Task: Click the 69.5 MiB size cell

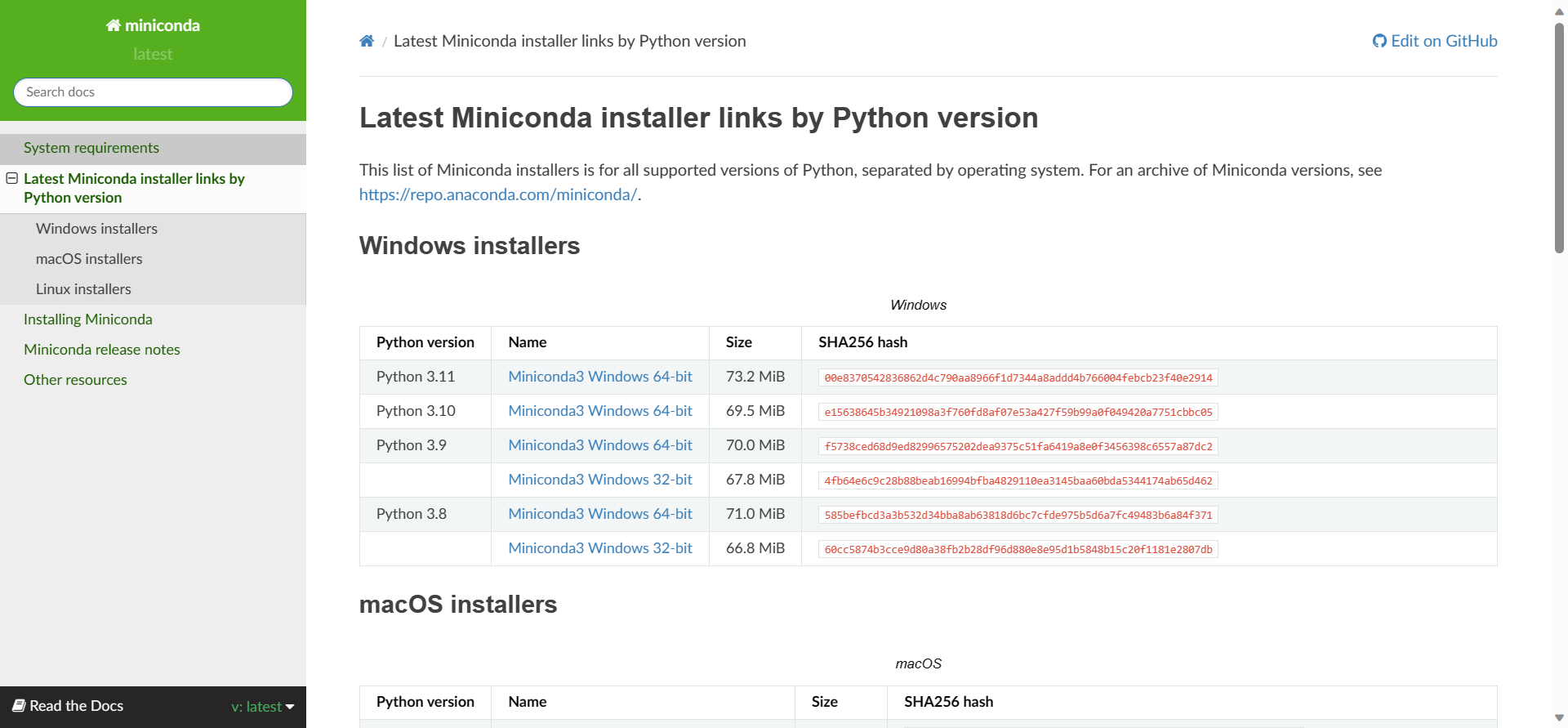Action: [x=755, y=411]
